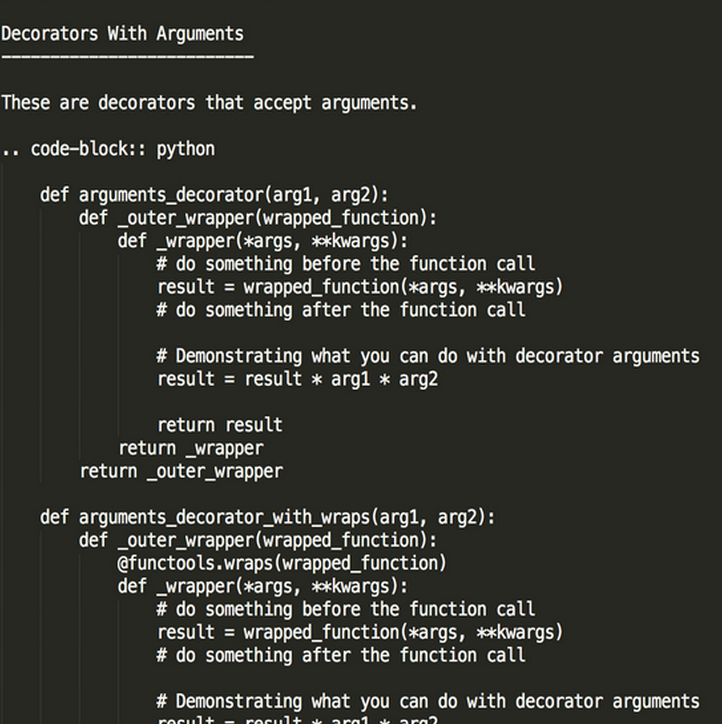Click the second "def _wrapper(*args, **kwargs):" line
722x724 pixels.
pos(263,586)
